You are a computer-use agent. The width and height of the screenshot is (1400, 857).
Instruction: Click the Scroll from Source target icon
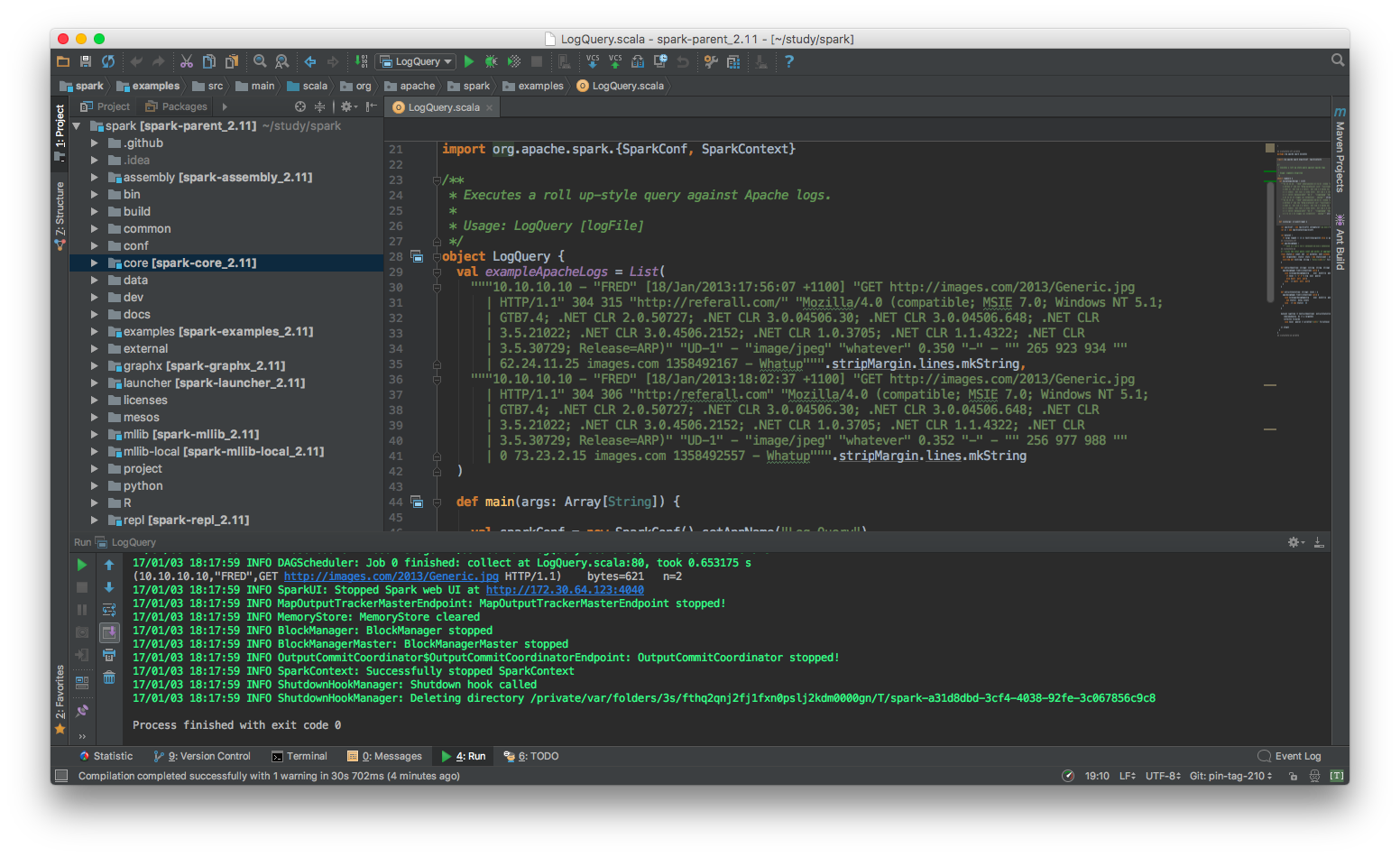300,106
